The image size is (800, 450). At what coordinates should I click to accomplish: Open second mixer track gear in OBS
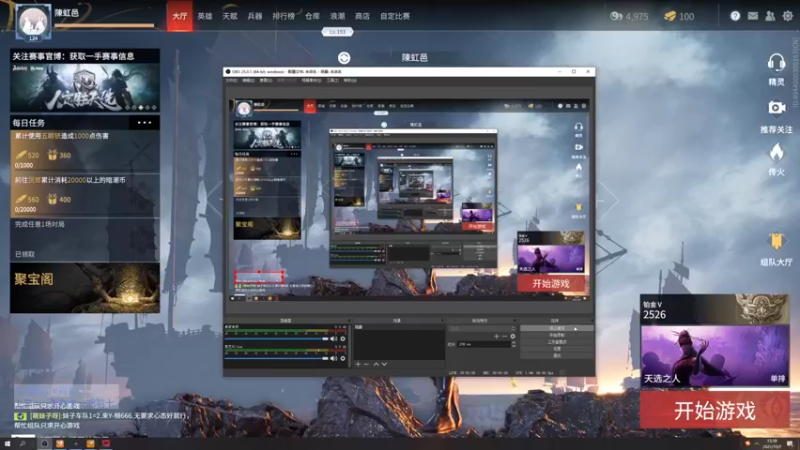343,358
